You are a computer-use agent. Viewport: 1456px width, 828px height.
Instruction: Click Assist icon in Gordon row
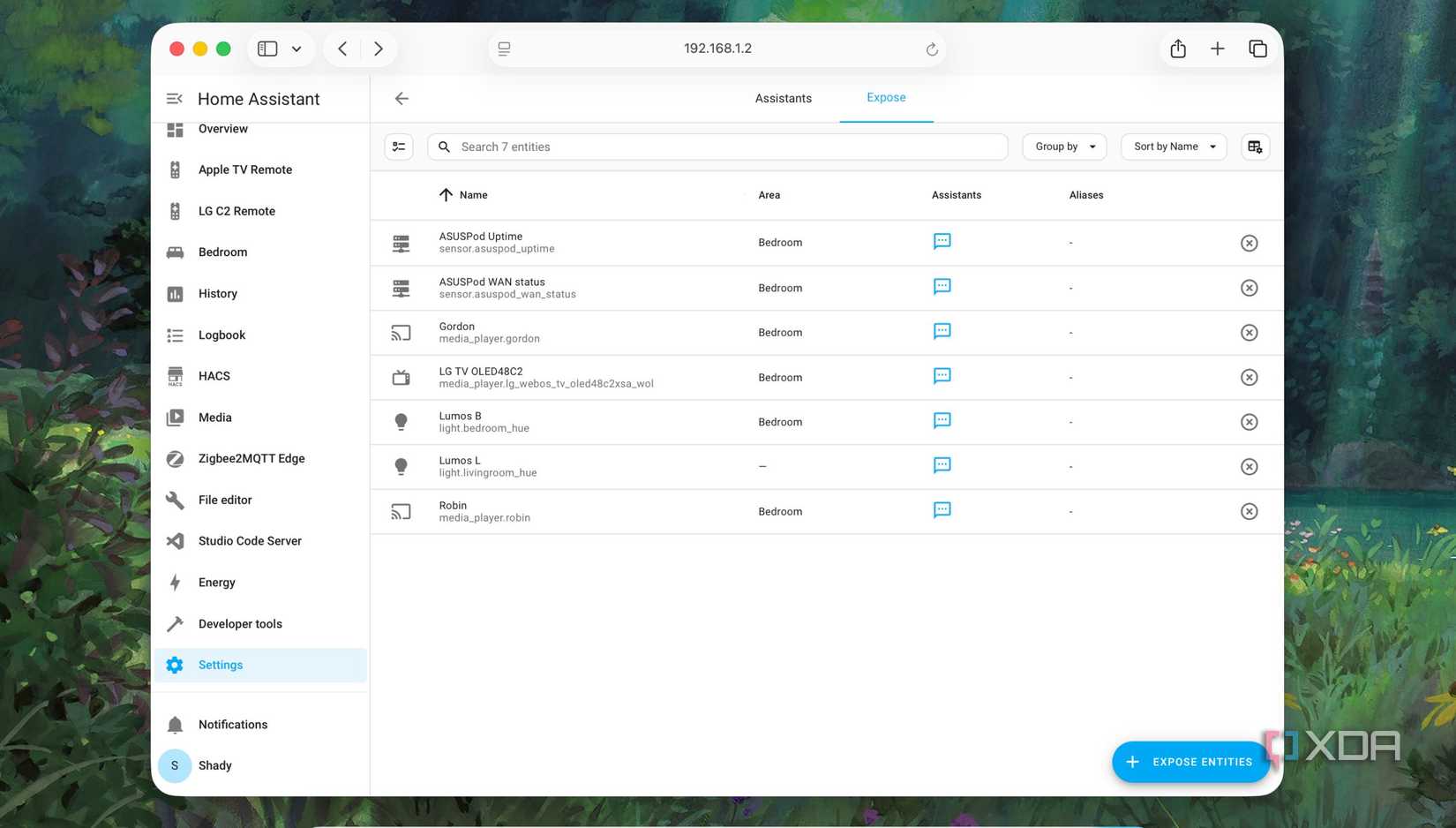[x=942, y=332]
